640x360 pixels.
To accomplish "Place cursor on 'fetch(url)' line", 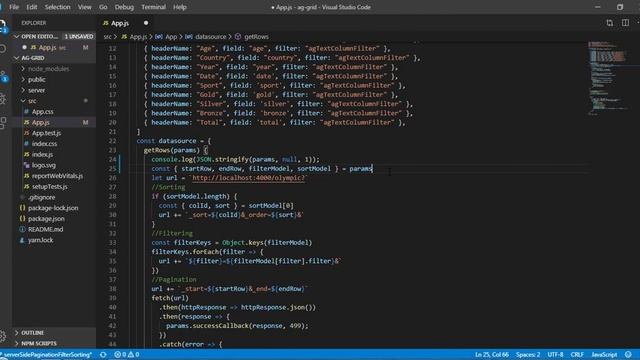I will click(x=170, y=298).
